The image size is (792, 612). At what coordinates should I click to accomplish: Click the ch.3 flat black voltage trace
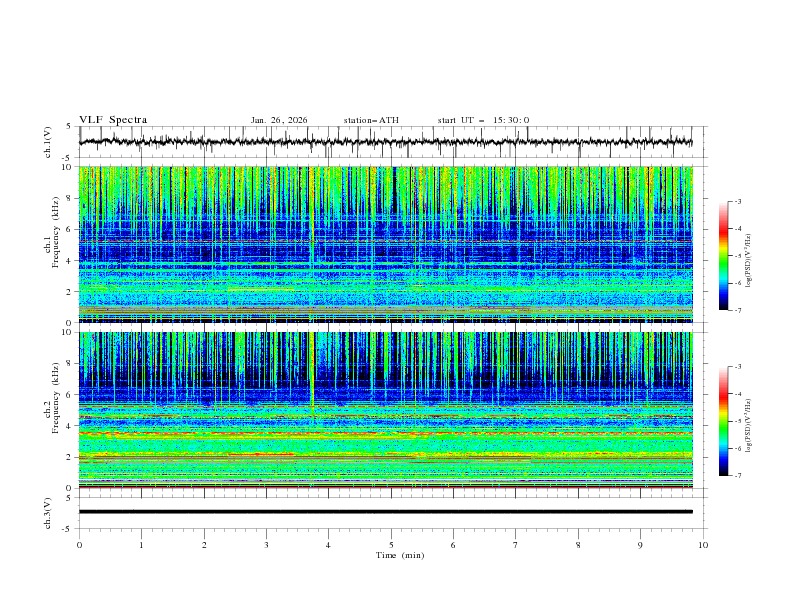pyautogui.click(x=386, y=512)
